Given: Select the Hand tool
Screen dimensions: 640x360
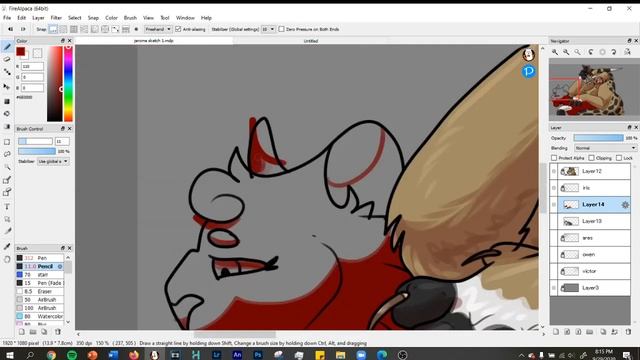Looking at the screenshot, I should [x=7, y=259].
